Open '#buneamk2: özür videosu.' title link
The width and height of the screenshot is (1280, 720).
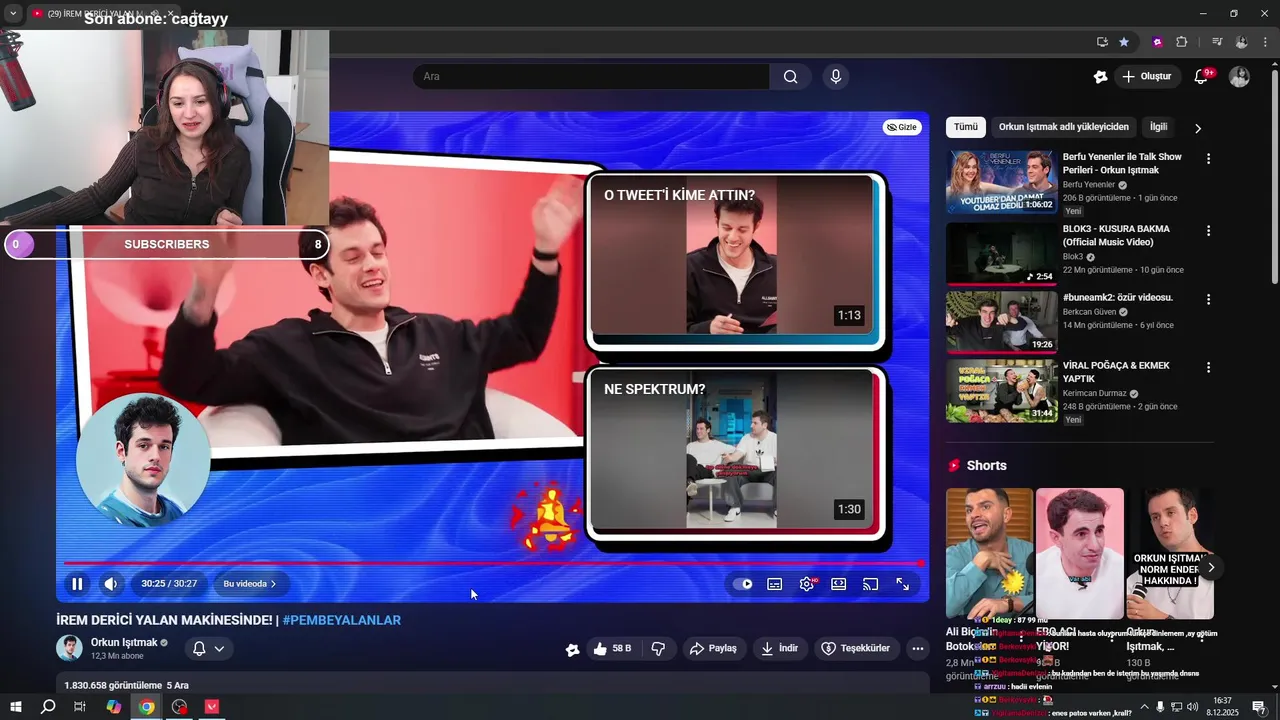pyautogui.click(x=1117, y=297)
